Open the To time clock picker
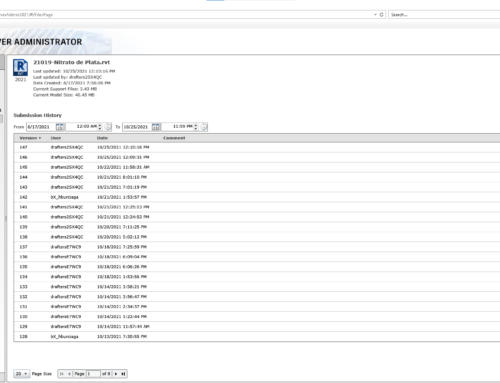Image resolution: width=500 pixels, height=383 pixels. [x=204, y=127]
